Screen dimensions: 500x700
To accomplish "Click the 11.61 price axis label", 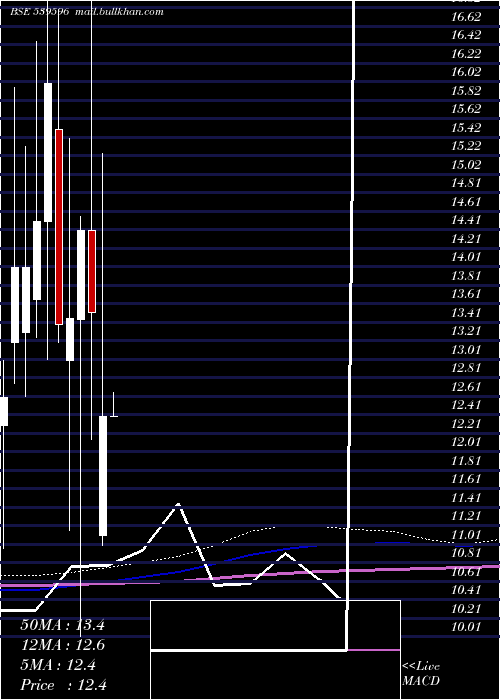I will (467, 479).
